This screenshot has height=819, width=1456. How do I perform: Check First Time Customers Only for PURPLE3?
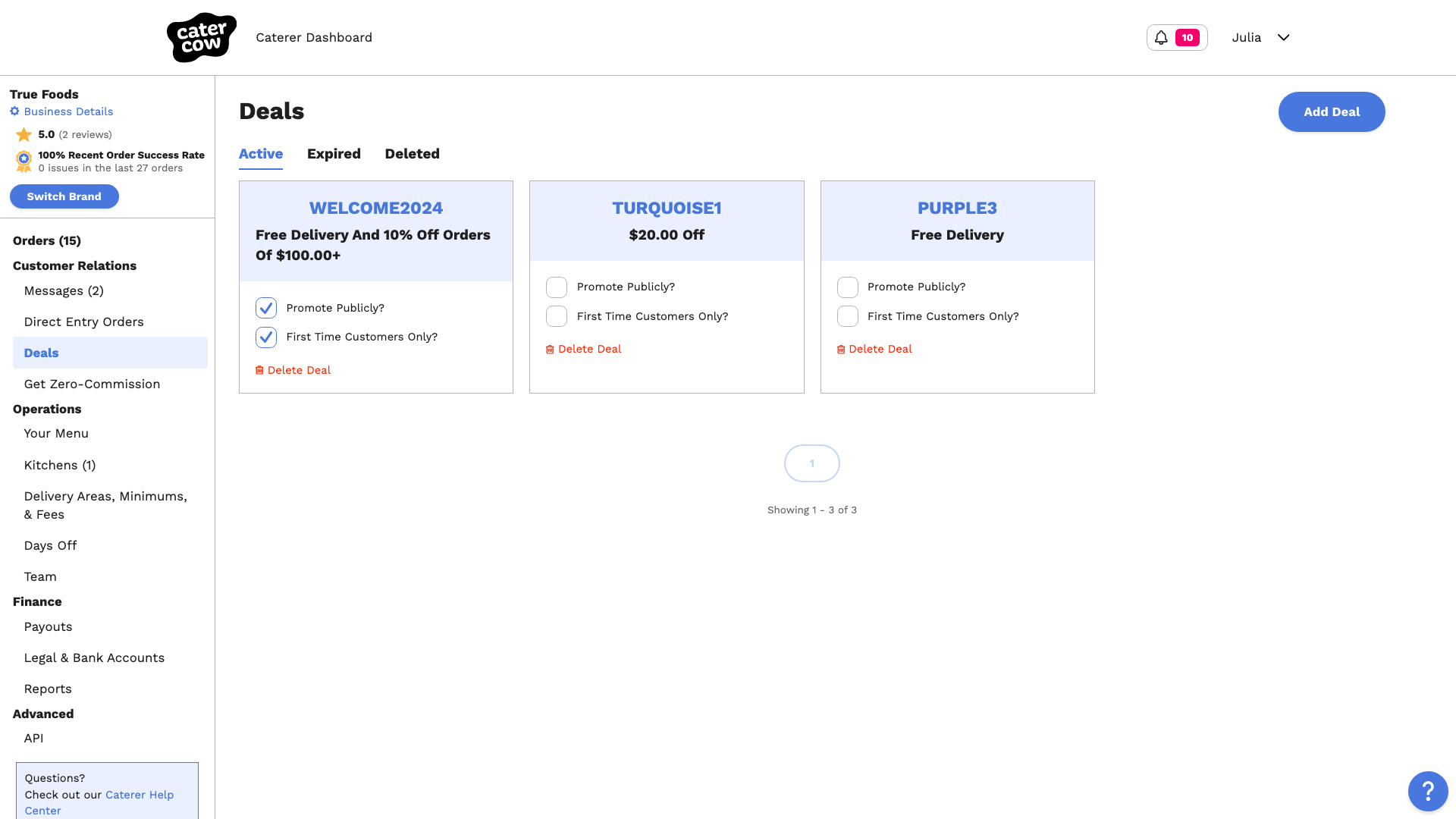tap(848, 316)
